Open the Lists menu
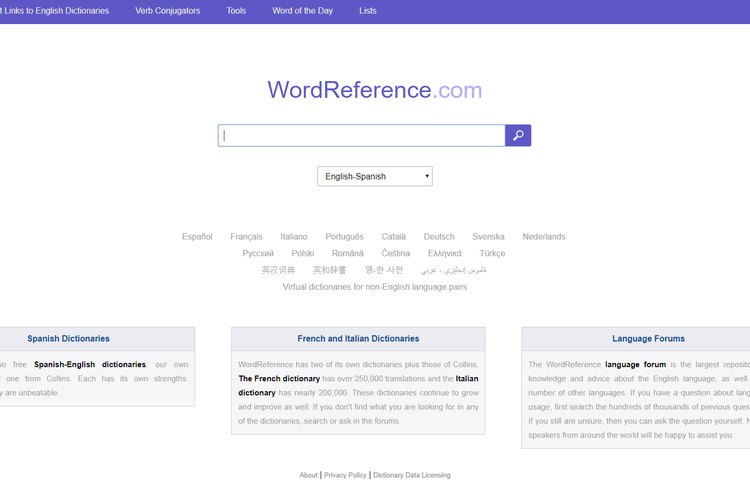This screenshot has width=750, height=500. (x=368, y=11)
